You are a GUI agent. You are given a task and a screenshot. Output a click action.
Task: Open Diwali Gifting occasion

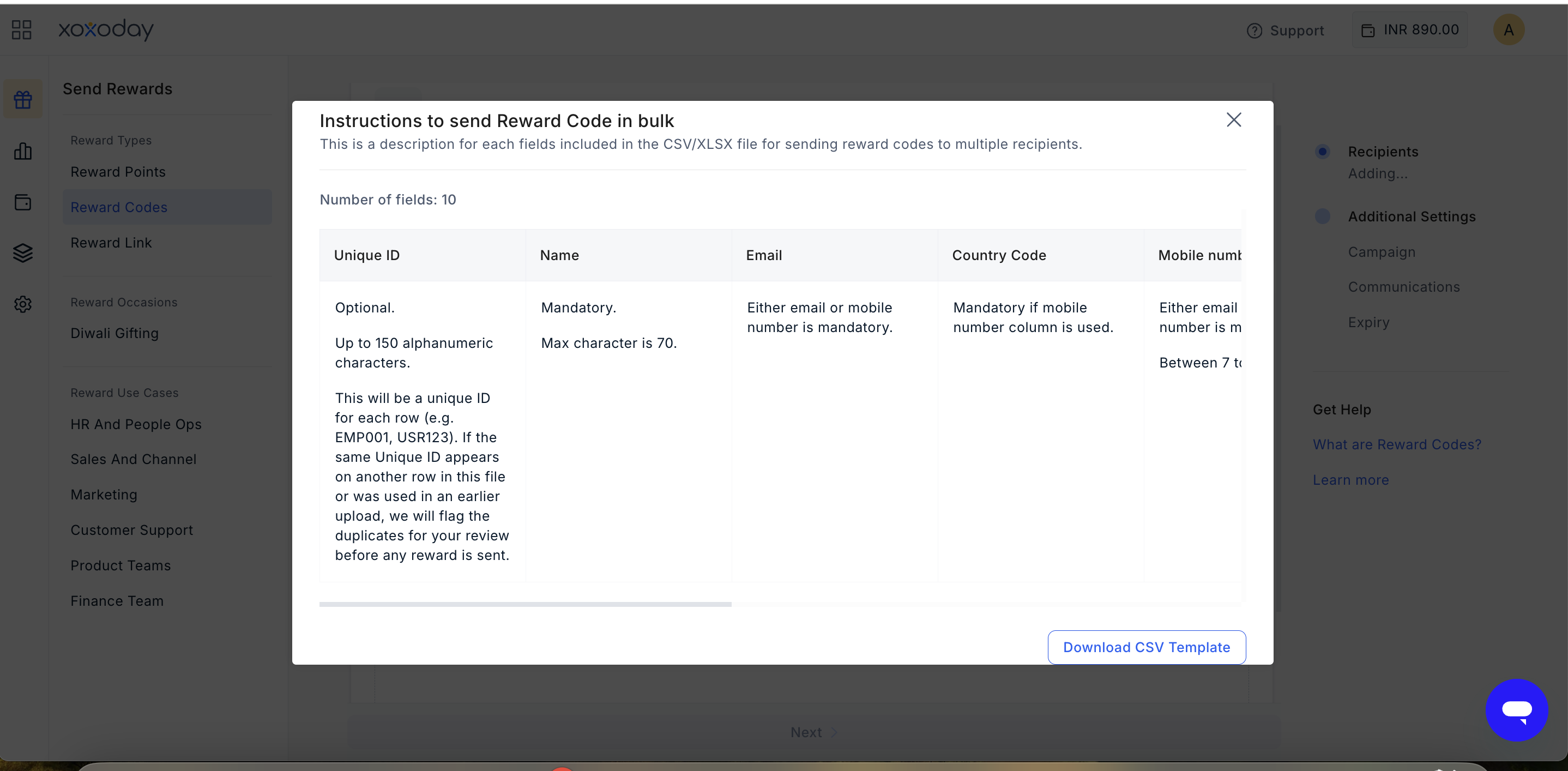coord(114,334)
